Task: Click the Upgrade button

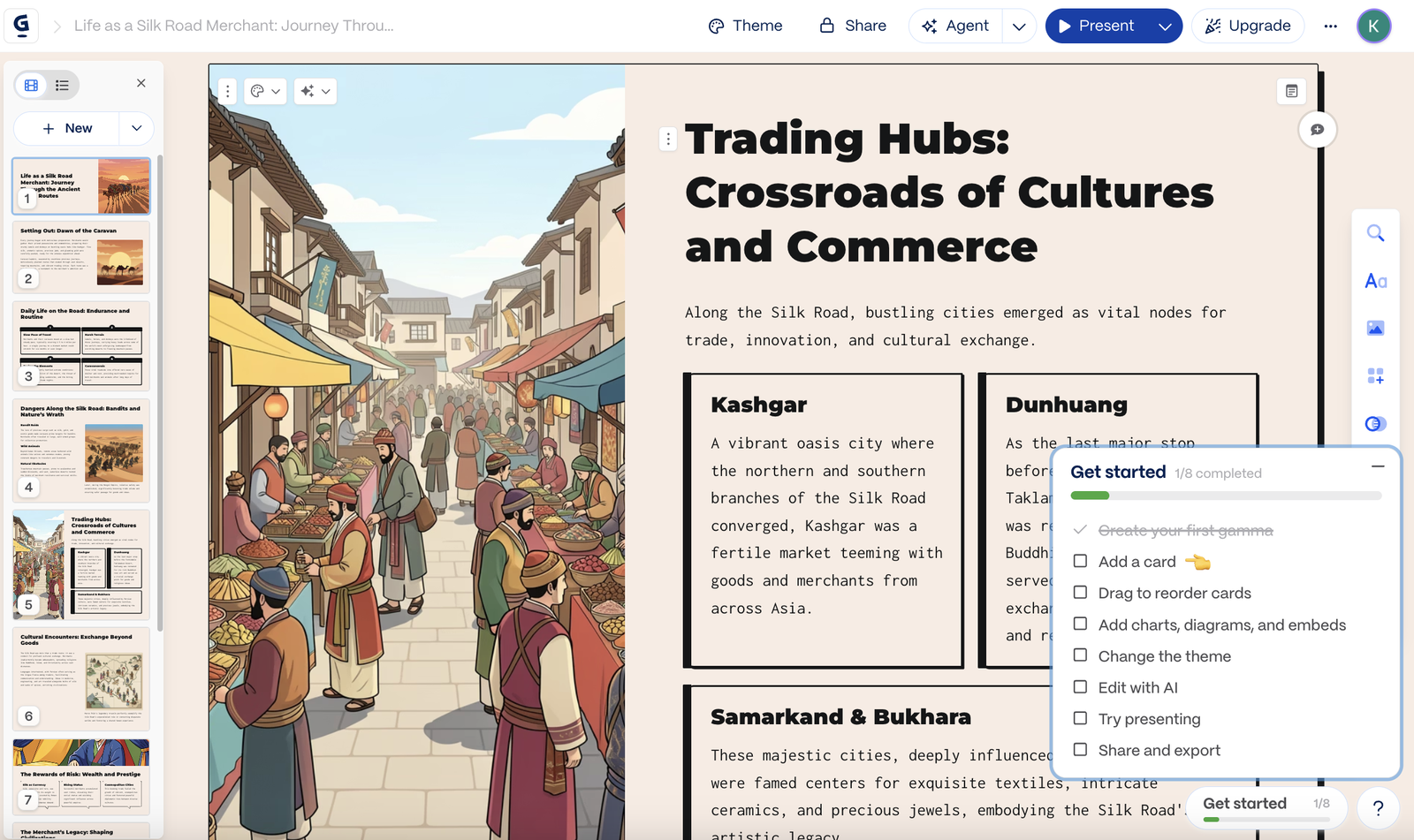Action: (x=1248, y=26)
